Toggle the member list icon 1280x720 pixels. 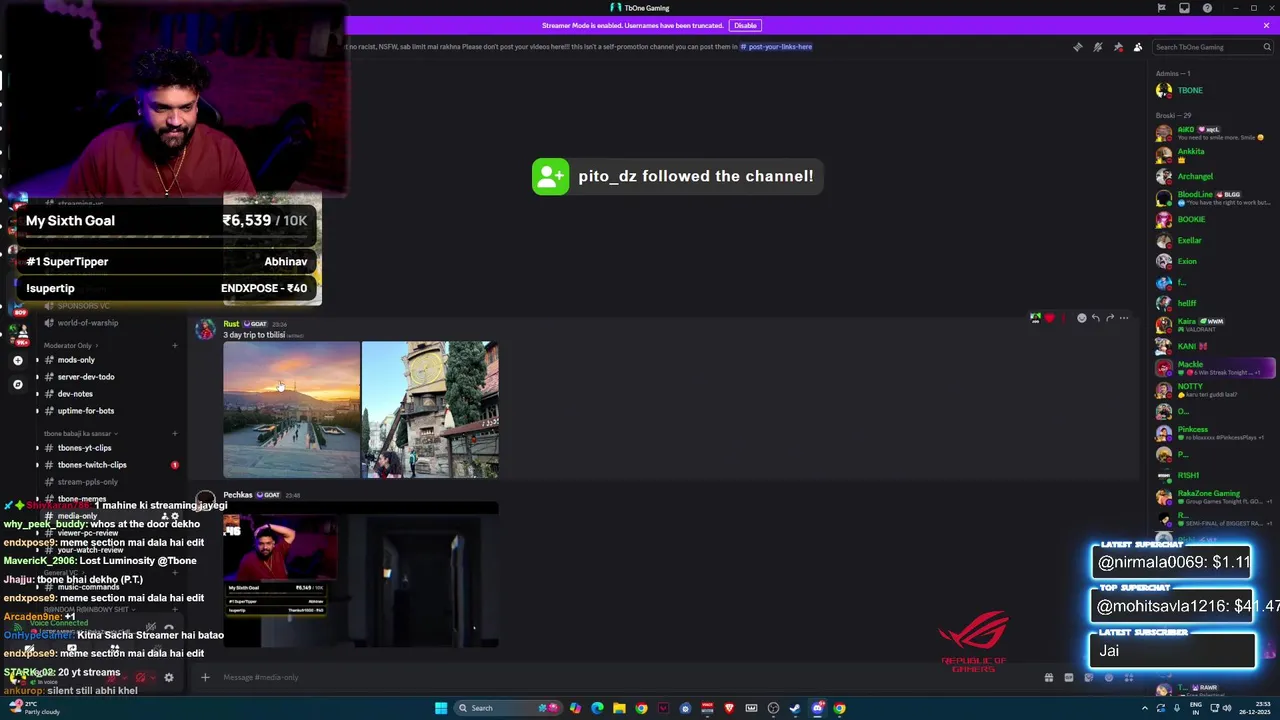pyautogui.click(x=1138, y=47)
